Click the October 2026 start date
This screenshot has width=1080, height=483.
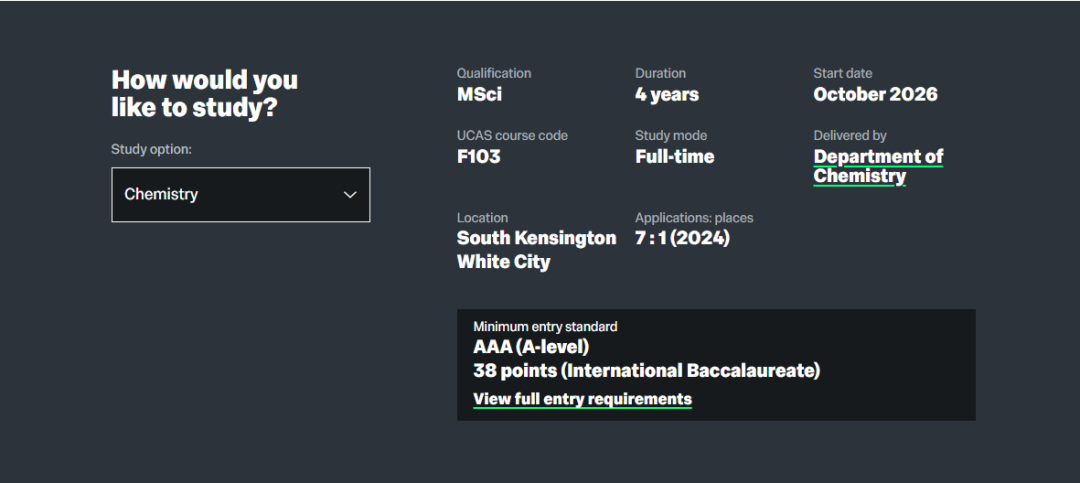click(x=875, y=95)
